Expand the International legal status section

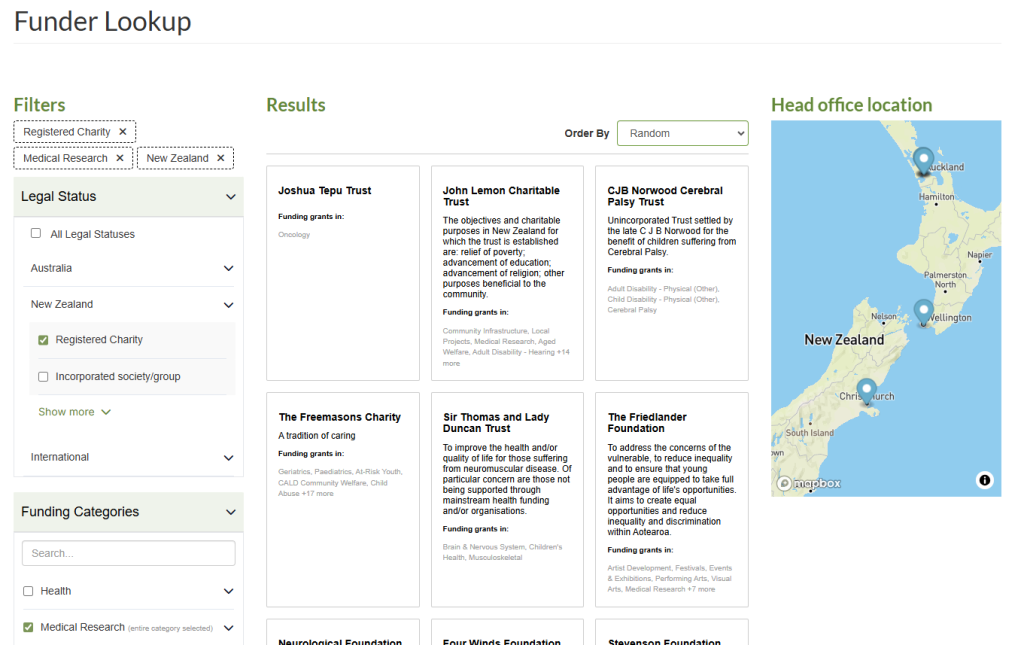tap(228, 457)
